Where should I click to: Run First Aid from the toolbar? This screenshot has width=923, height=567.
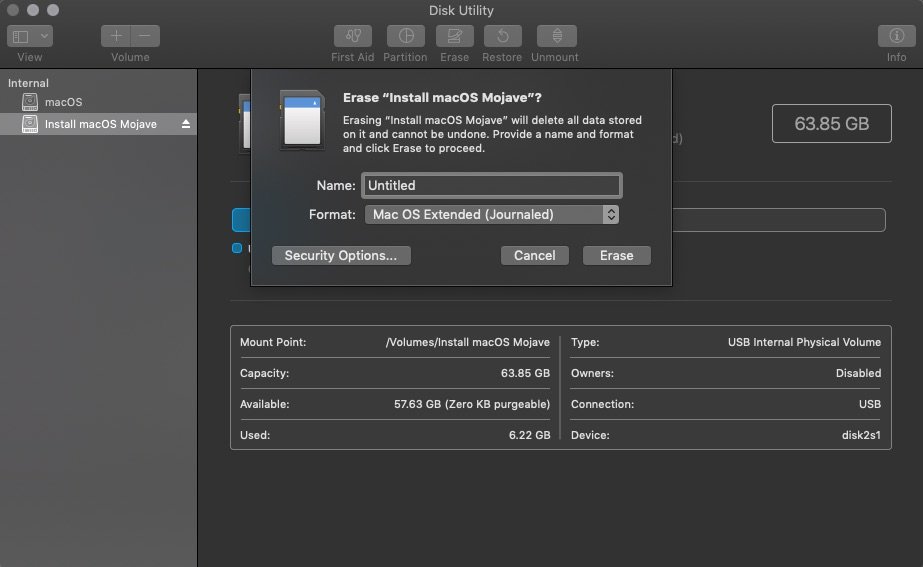tap(353, 36)
